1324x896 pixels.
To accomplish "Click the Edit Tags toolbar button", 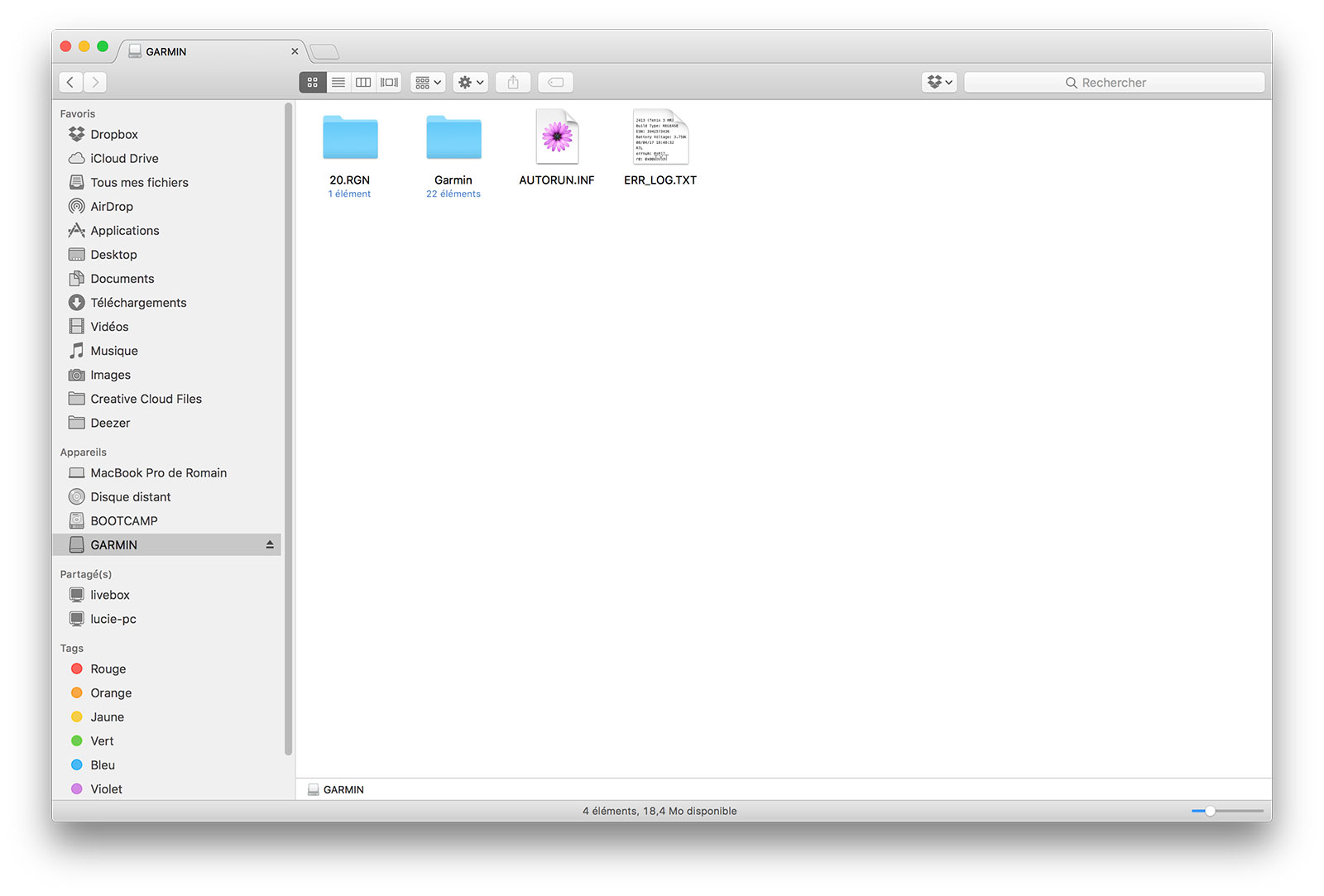I will (555, 82).
